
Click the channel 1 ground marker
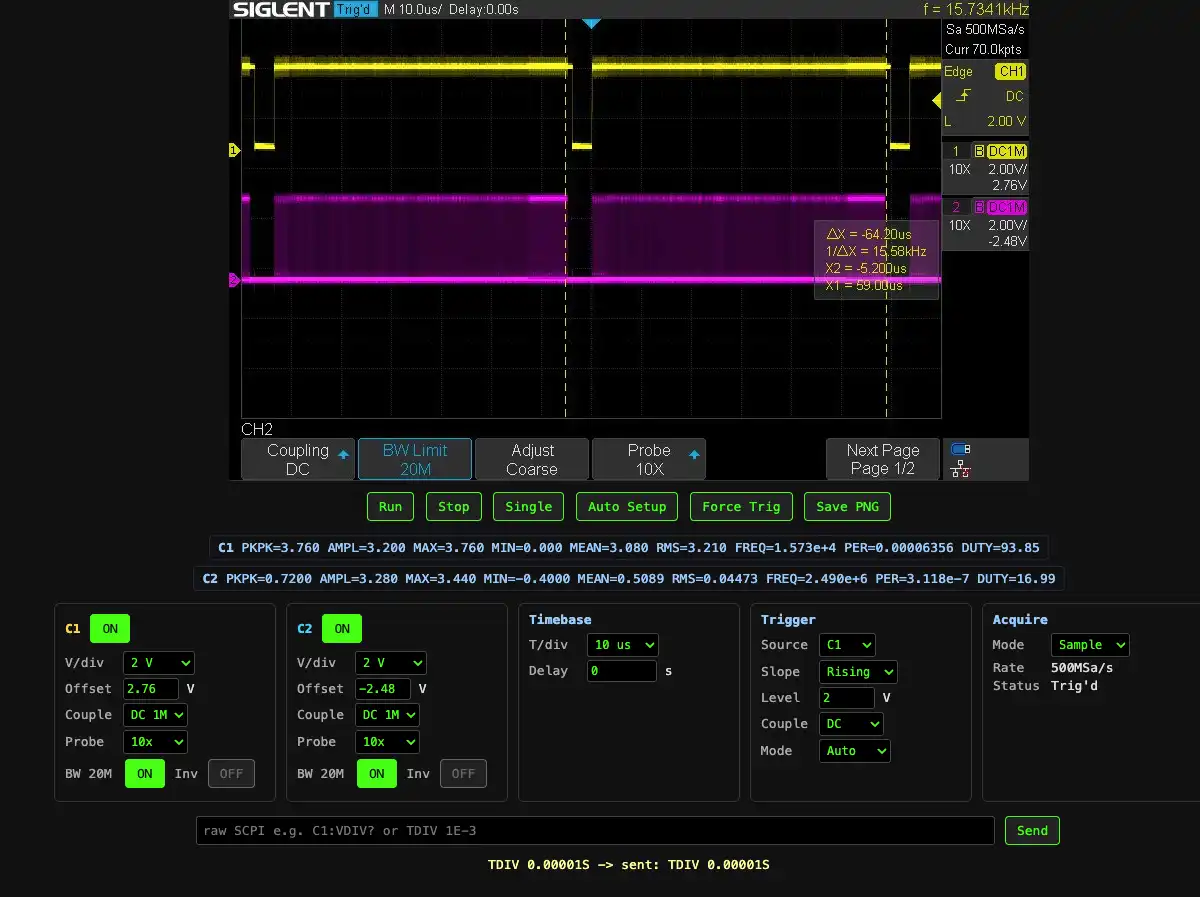coord(235,150)
